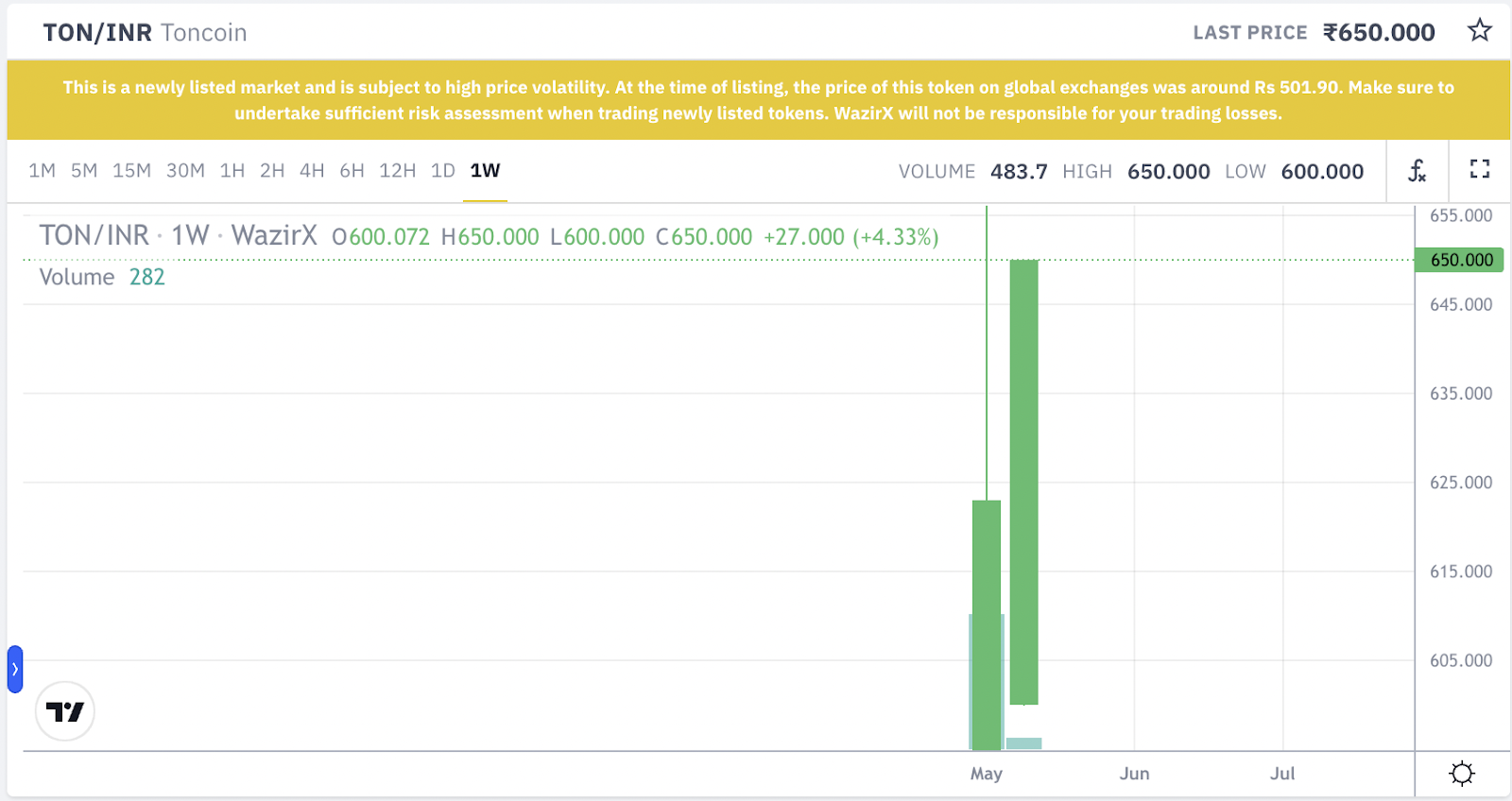Click the HIGH 650.000 statistic

1136,171
